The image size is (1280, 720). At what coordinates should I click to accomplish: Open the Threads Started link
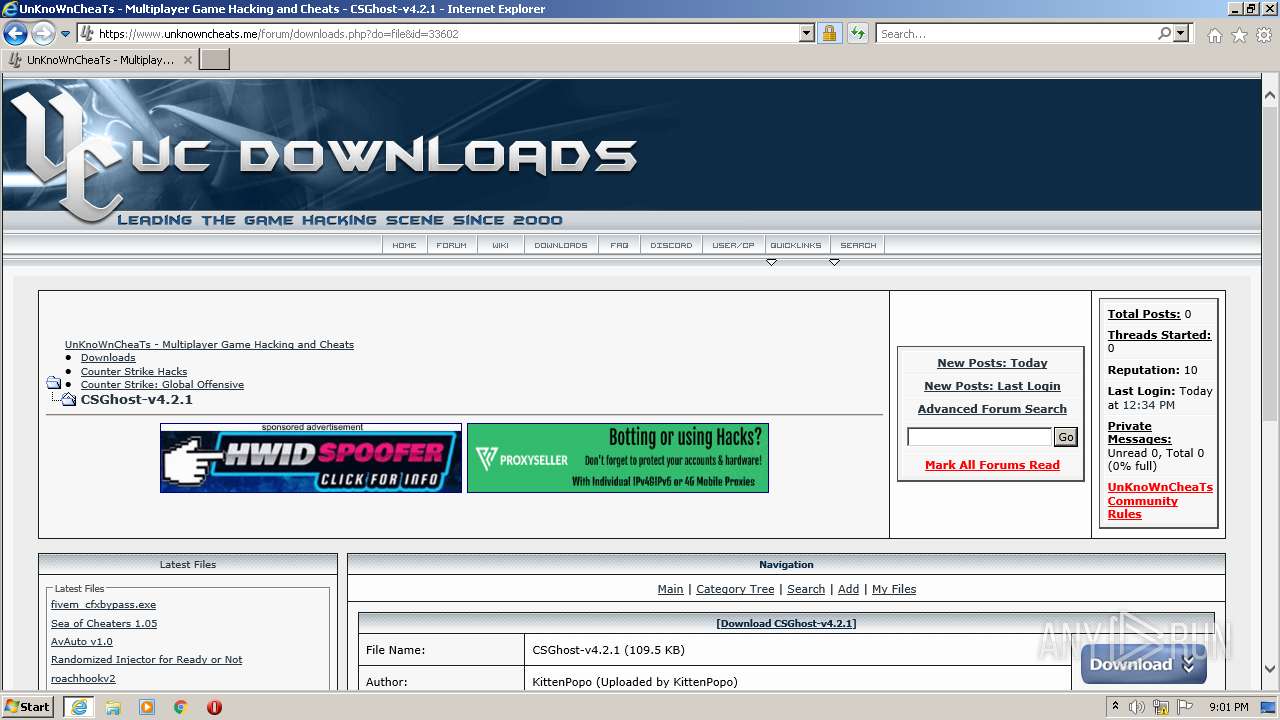1159,335
